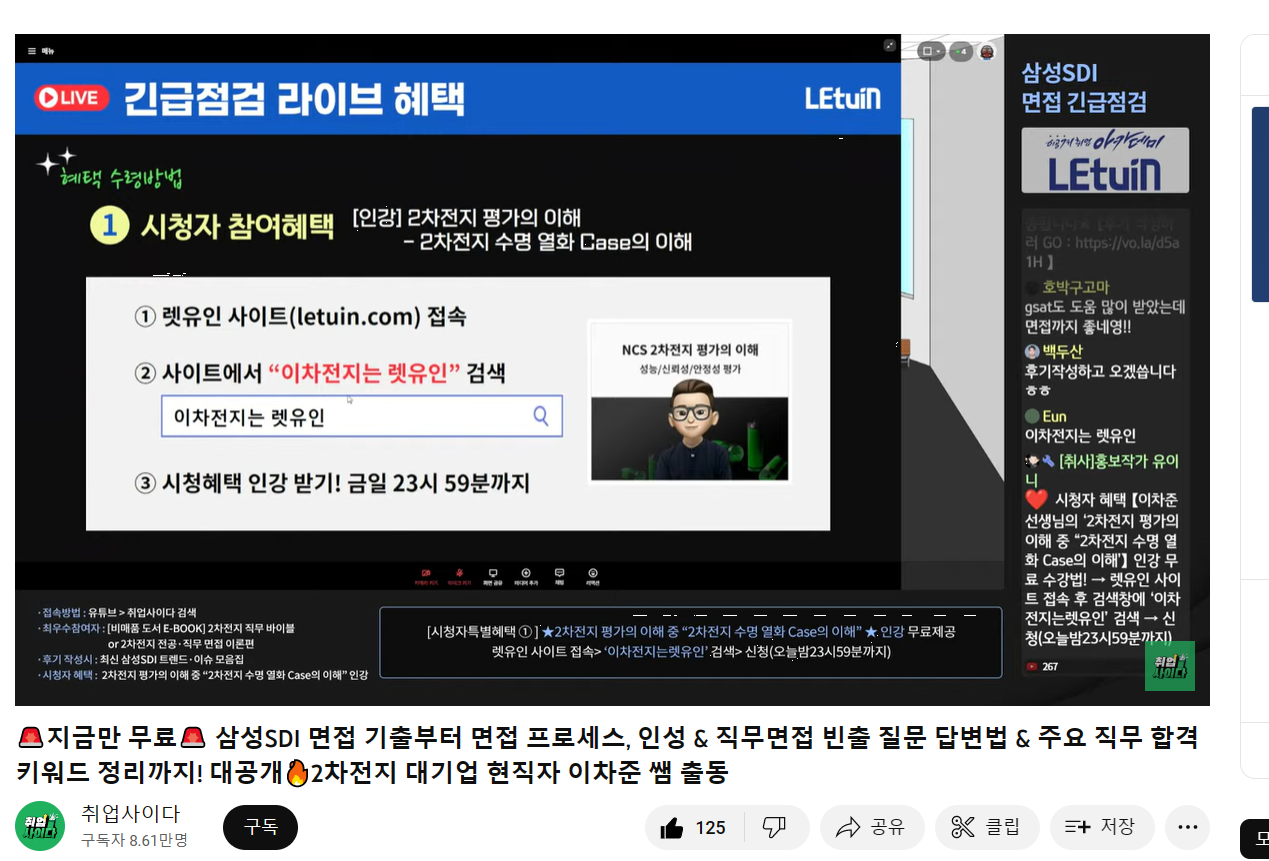Click the collapse arrows icon atop the slide
This screenshot has height=861, width=1269.
[x=889, y=45]
